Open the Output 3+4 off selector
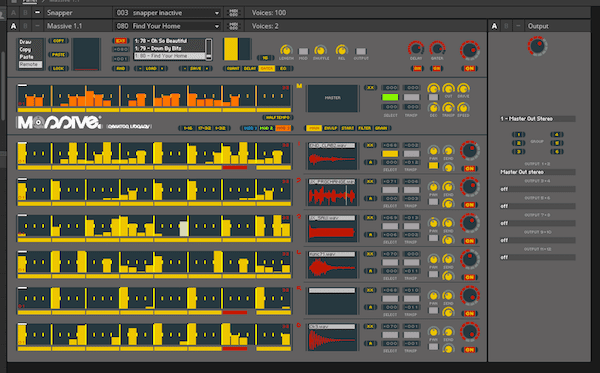 pyautogui.click(x=537, y=189)
